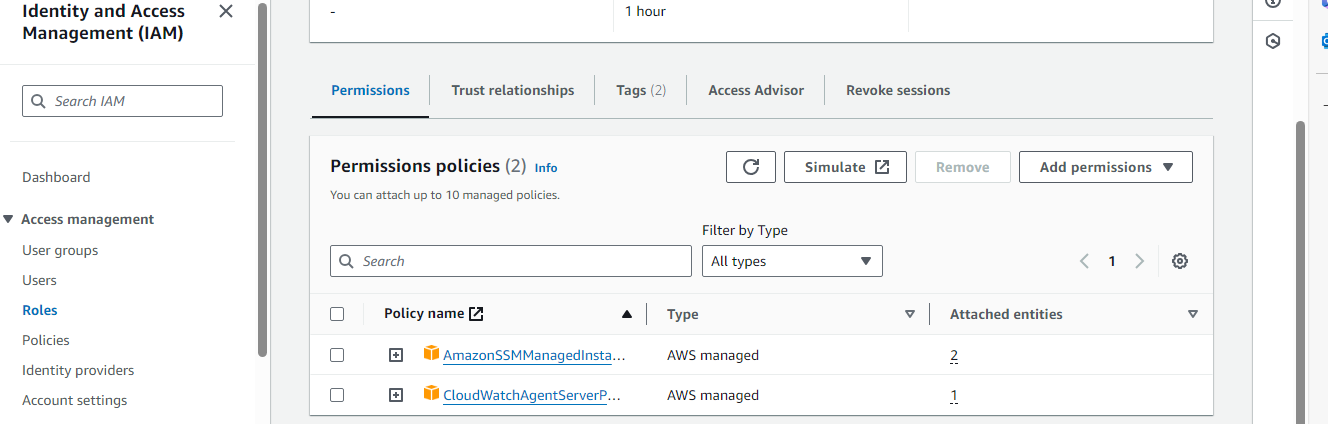Click the Simulate button
Viewport: 1328px width, 424px height.
pyautogui.click(x=846, y=167)
